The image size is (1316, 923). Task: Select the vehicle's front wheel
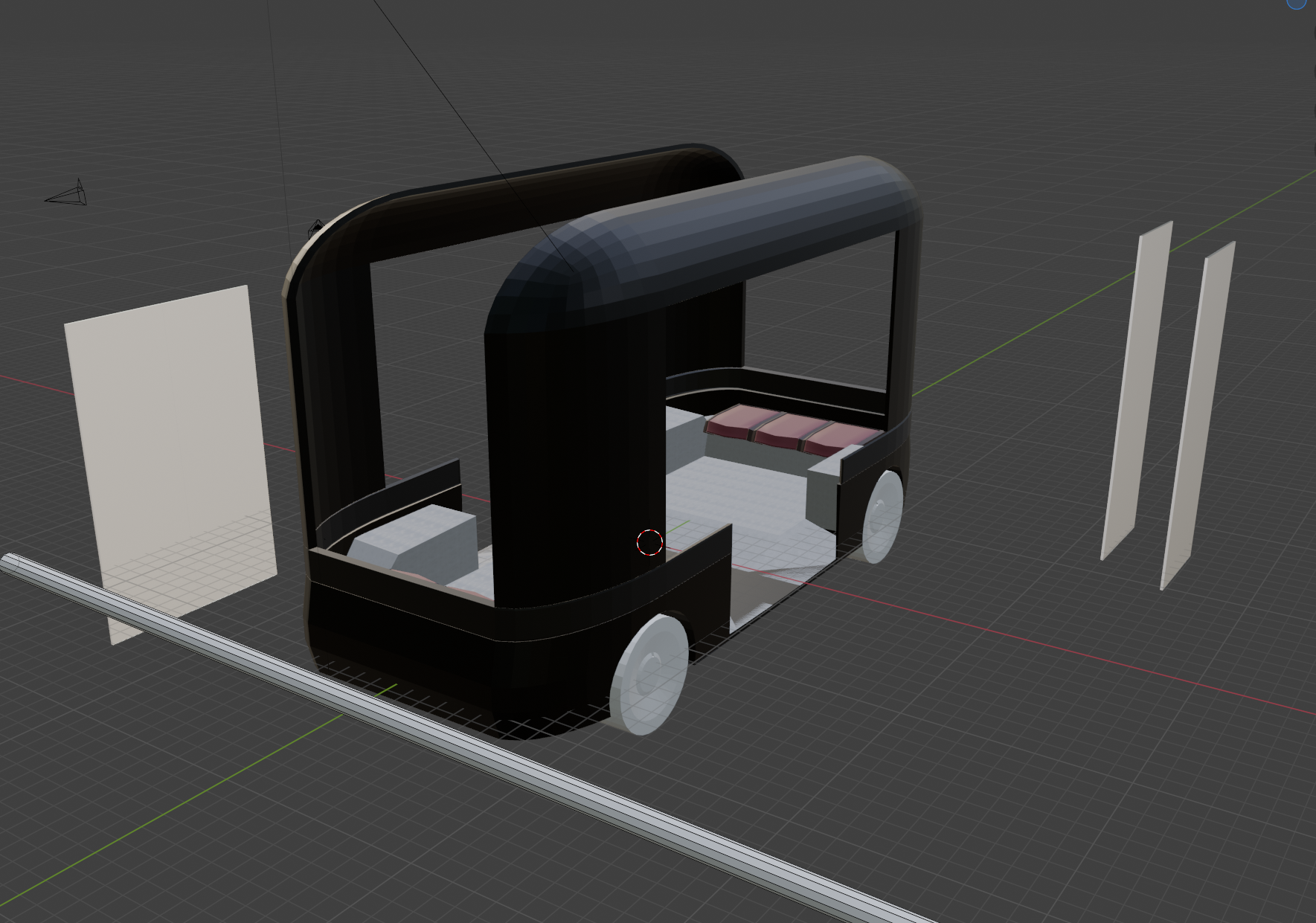[x=649, y=674]
